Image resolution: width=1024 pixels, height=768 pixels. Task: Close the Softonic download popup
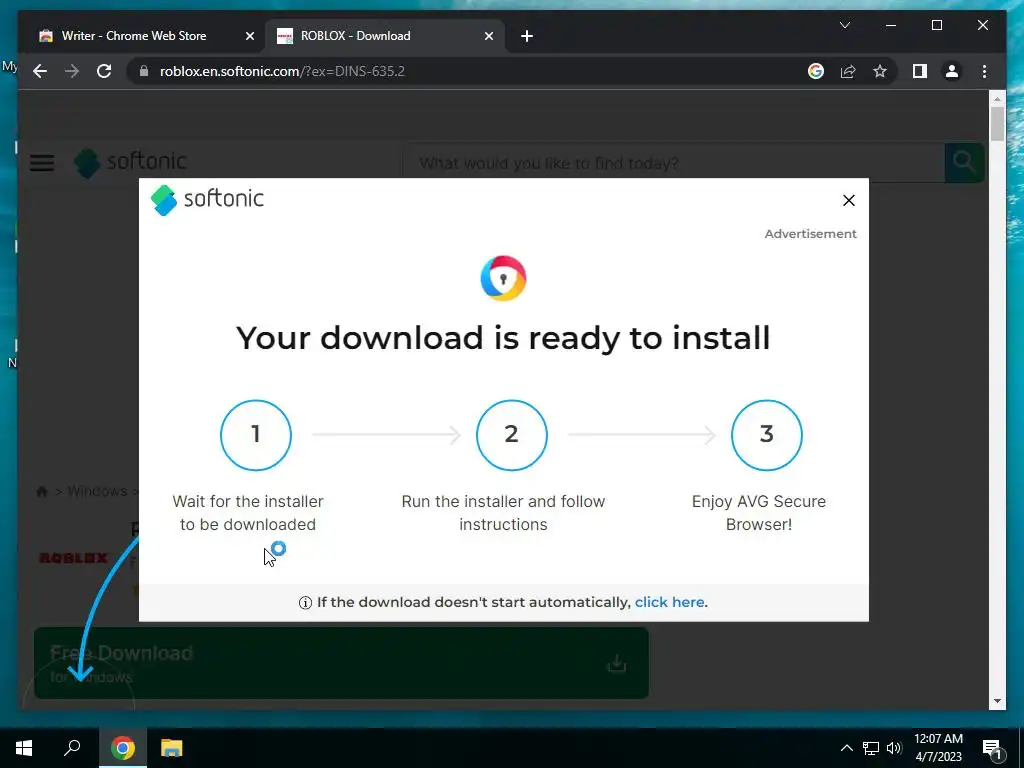point(848,200)
